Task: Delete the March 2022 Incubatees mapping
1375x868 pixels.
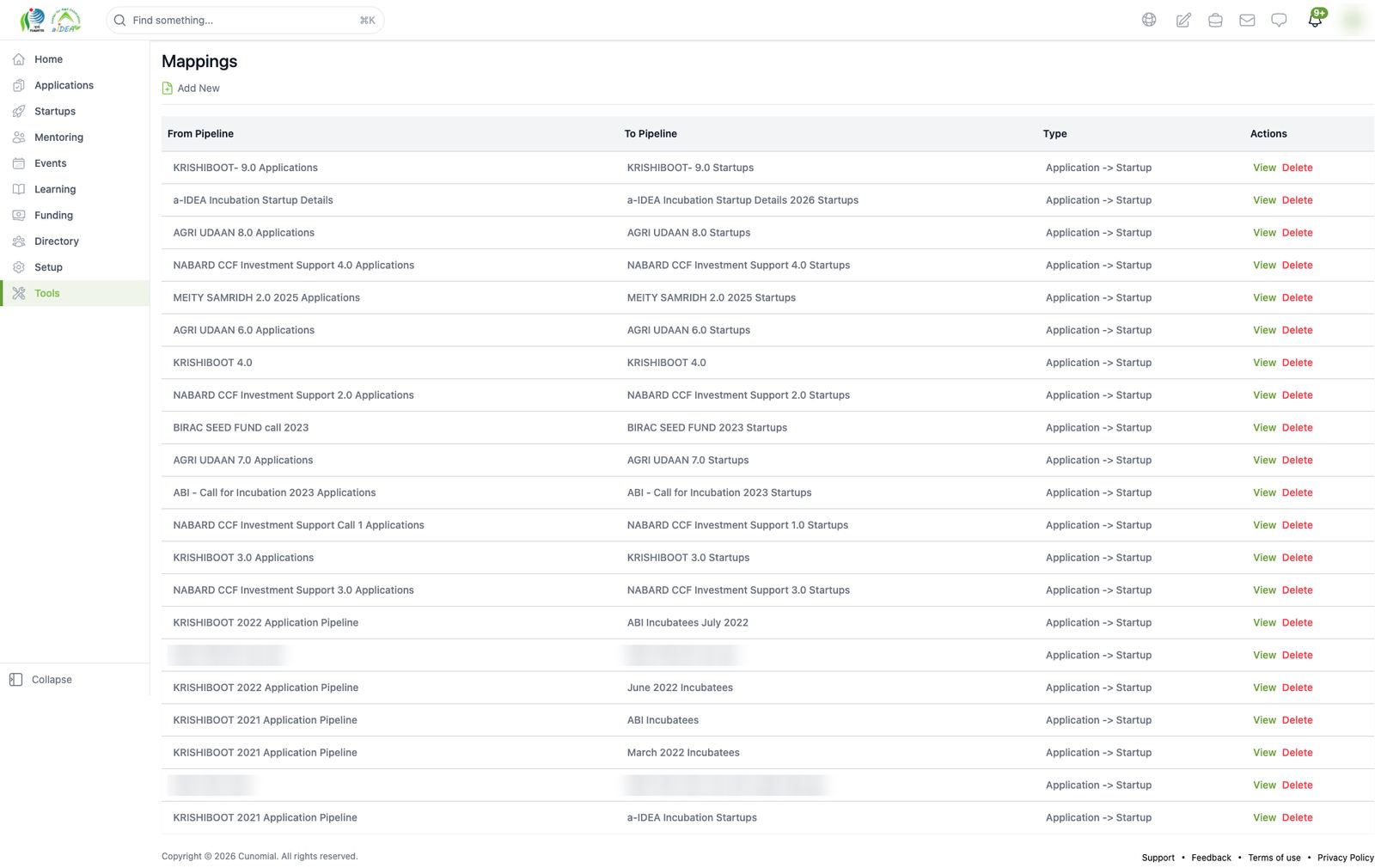Action: pyautogui.click(x=1297, y=753)
